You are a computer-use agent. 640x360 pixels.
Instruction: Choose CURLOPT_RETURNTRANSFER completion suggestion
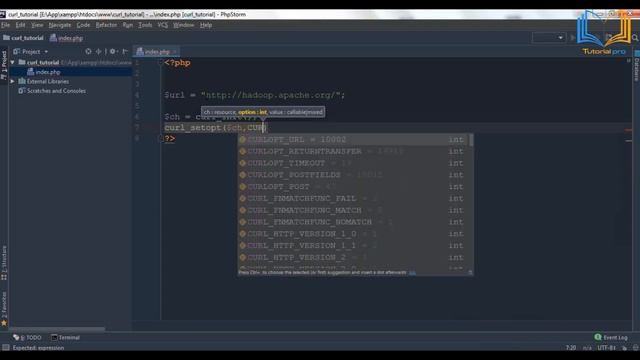[x=353, y=151]
